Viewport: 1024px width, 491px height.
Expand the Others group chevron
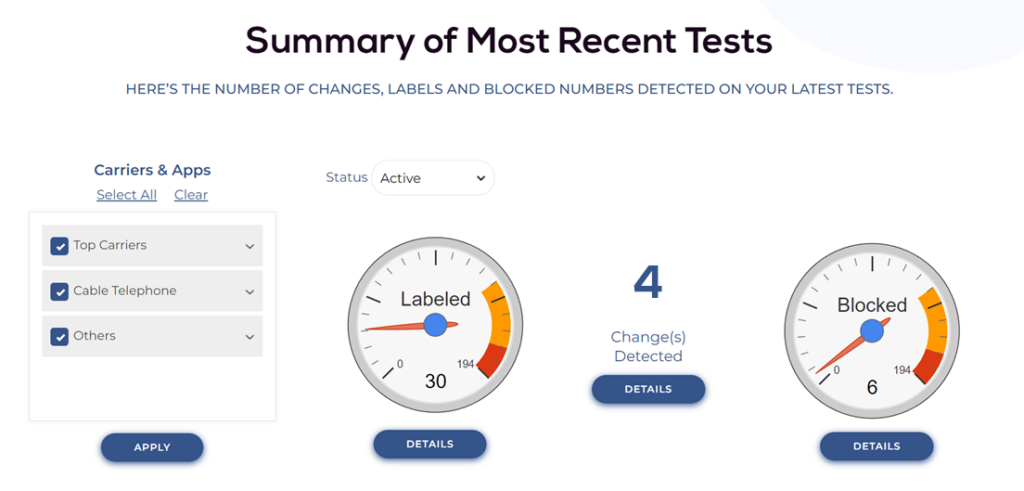(249, 337)
